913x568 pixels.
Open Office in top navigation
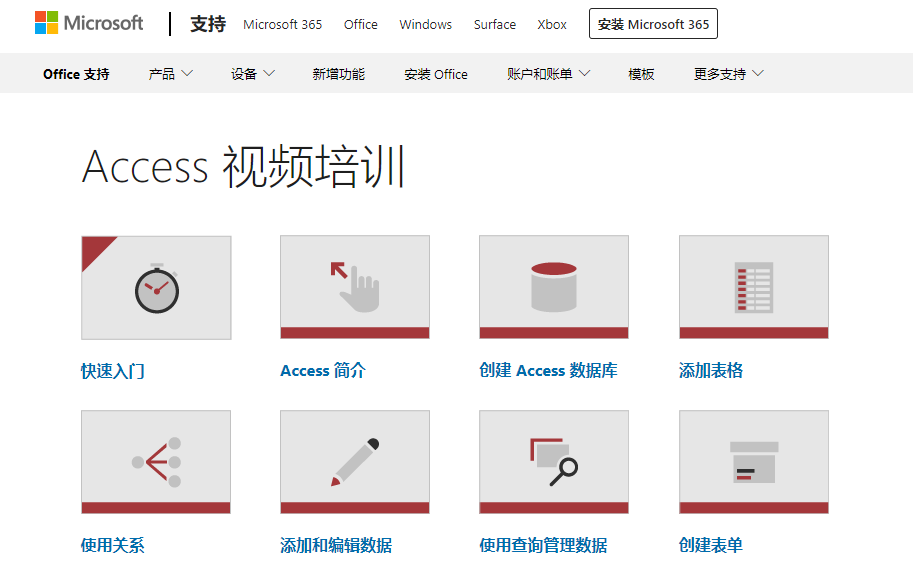360,24
